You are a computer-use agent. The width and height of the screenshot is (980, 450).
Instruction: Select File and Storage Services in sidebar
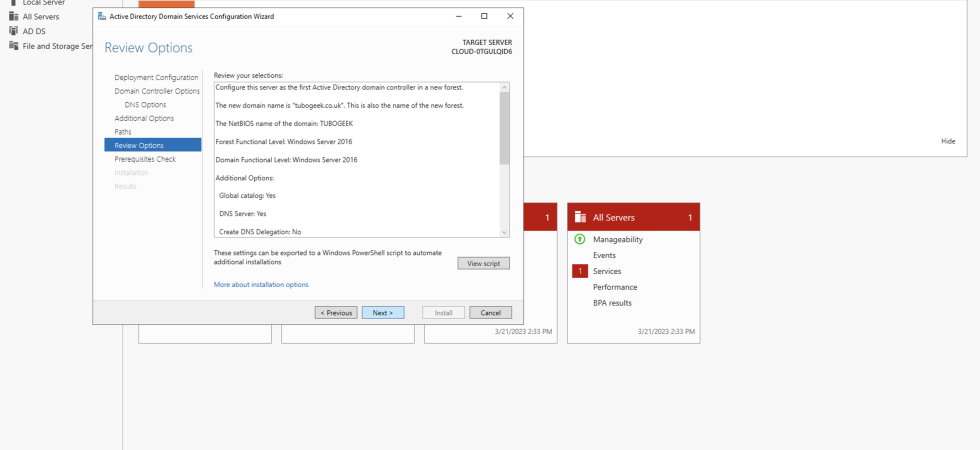[58, 46]
